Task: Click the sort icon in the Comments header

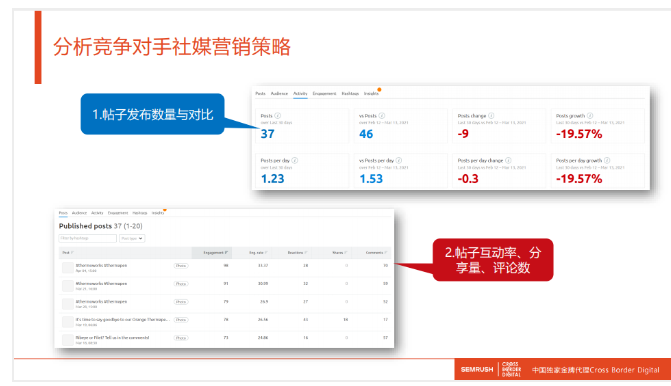Action: click(x=386, y=252)
